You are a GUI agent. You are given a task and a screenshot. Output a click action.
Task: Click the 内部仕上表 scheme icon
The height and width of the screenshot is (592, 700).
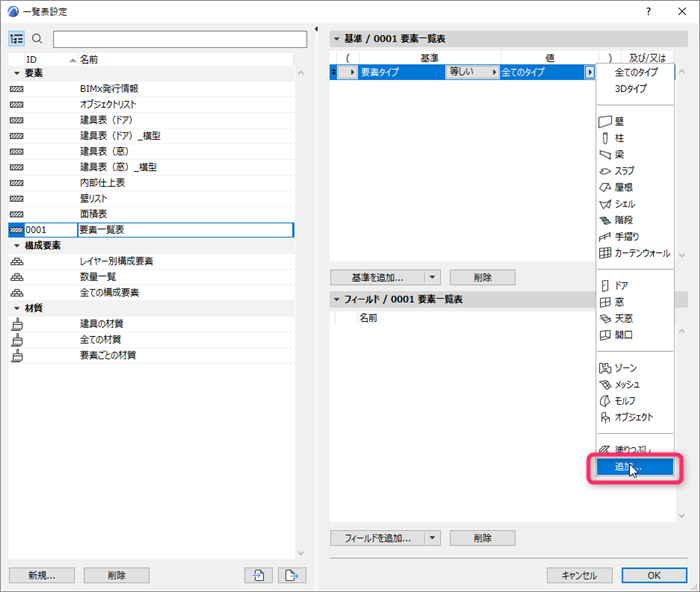[17, 183]
